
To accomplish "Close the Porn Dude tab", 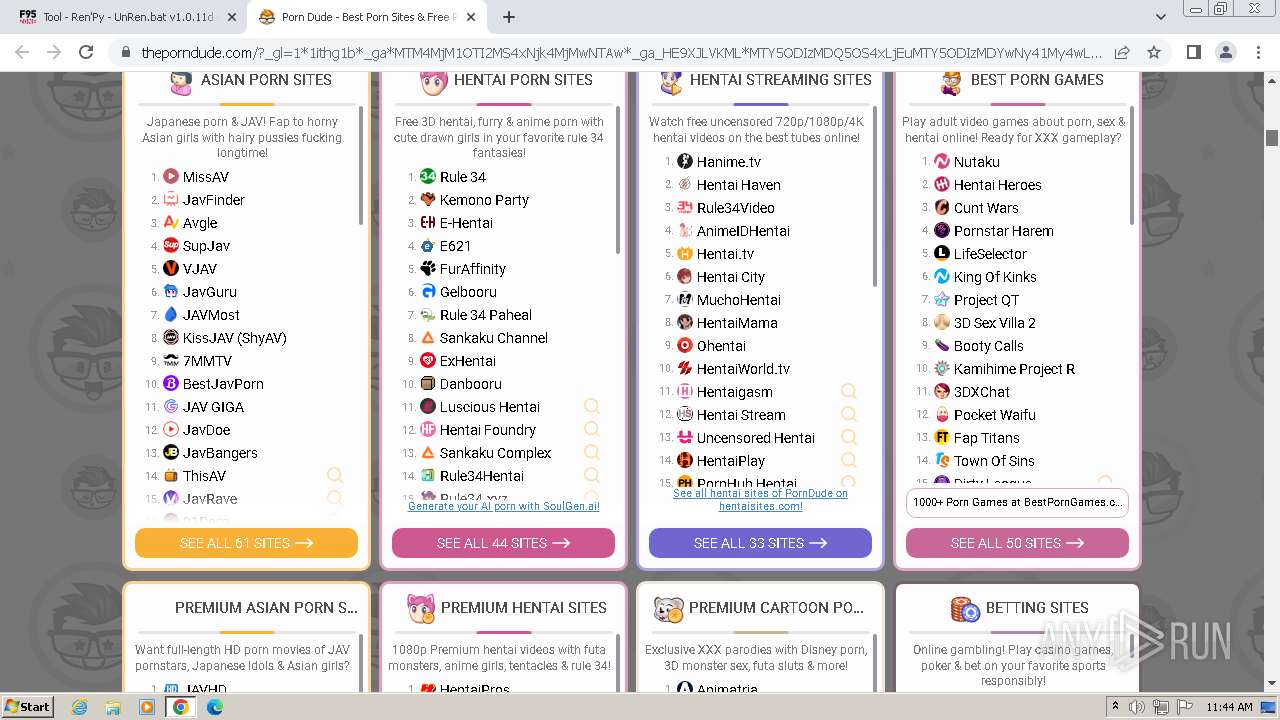I will click(x=472, y=17).
